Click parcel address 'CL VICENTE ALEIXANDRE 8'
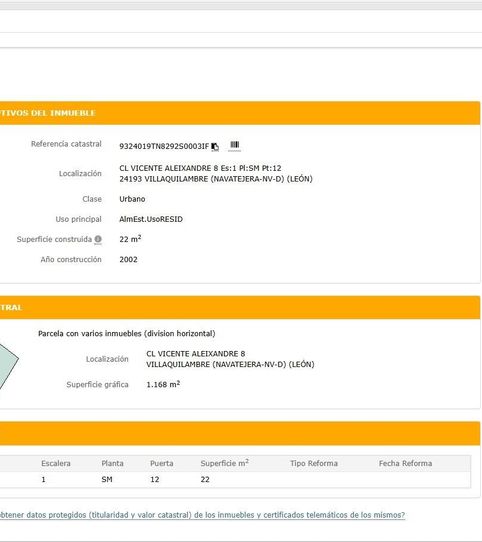Image resolution: width=482 pixels, height=542 pixels. (195, 354)
